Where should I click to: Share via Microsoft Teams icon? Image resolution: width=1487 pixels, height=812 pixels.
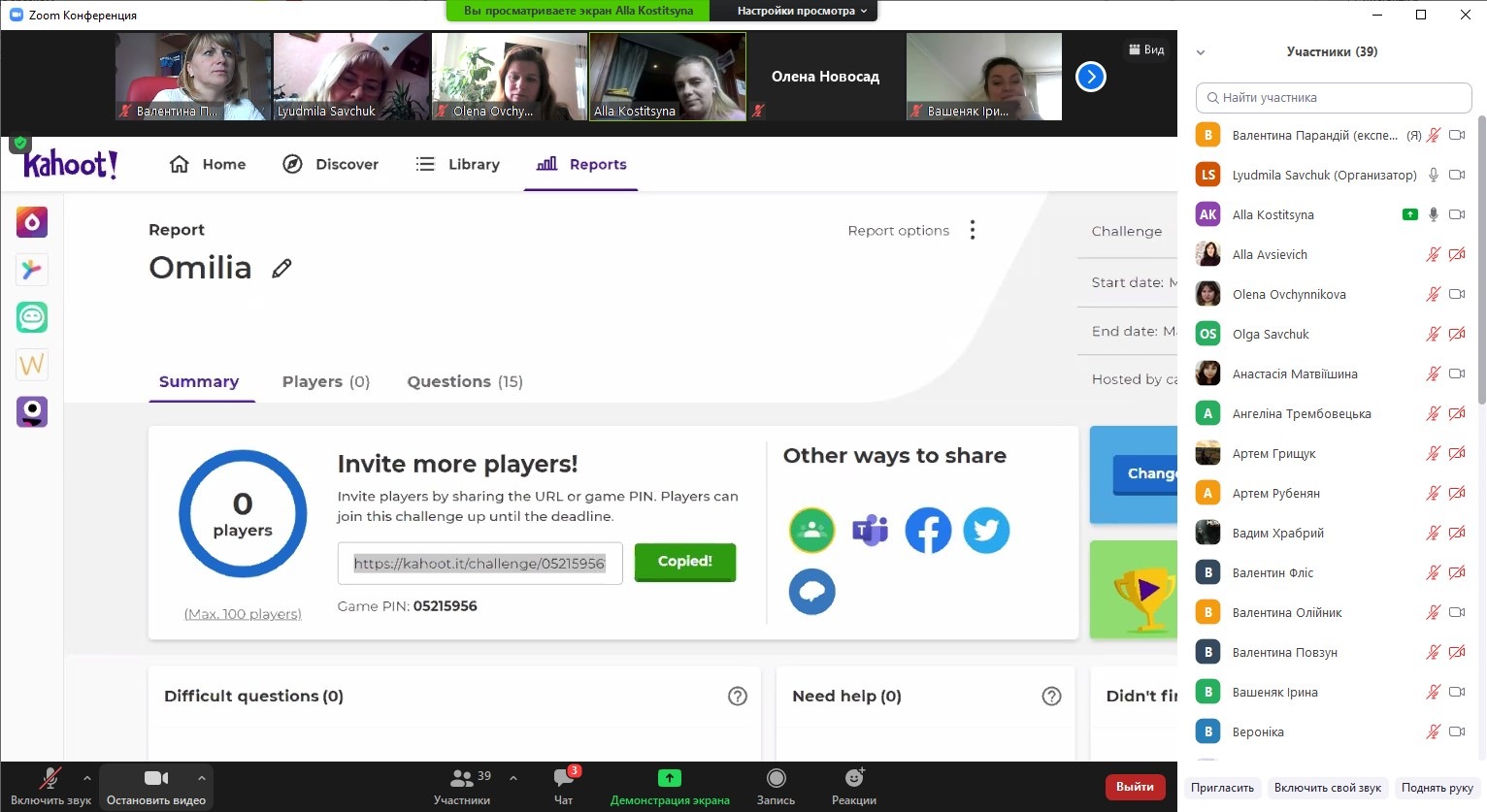coord(870,531)
